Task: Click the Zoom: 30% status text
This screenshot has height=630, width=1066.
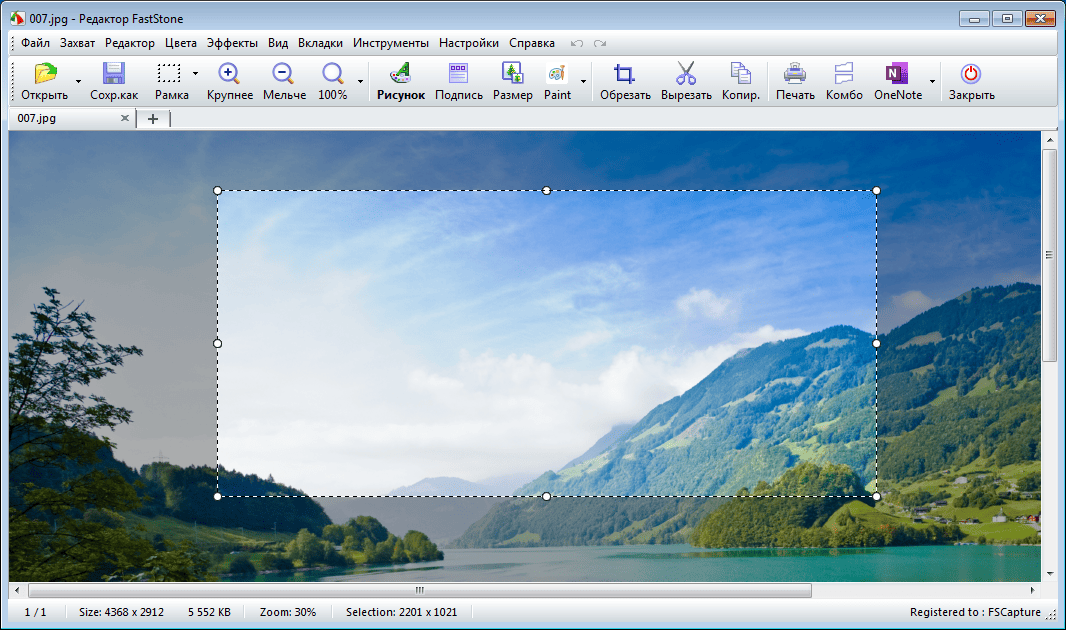Action: pyautogui.click(x=288, y=612)
